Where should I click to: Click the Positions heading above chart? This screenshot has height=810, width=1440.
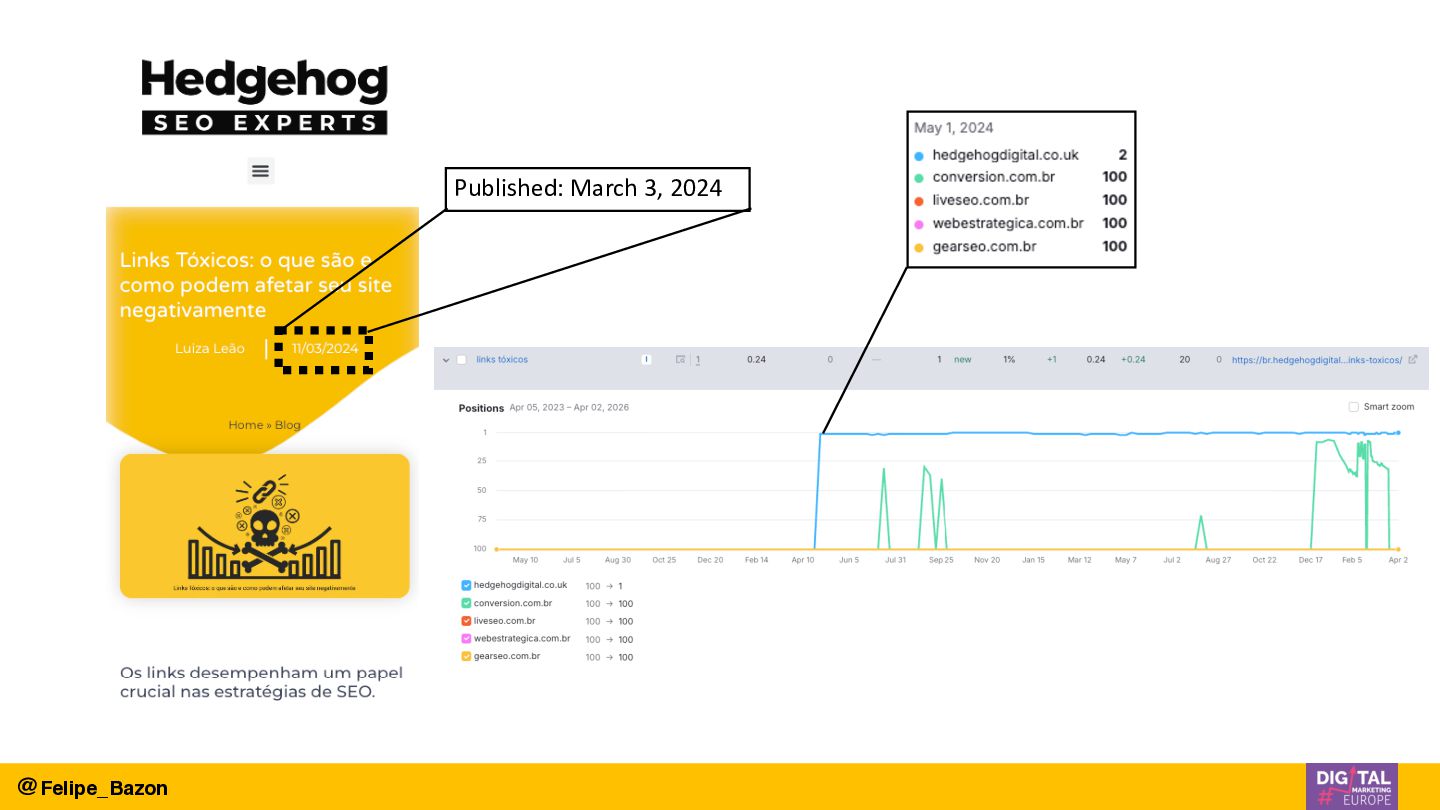(x=481, y=408)
